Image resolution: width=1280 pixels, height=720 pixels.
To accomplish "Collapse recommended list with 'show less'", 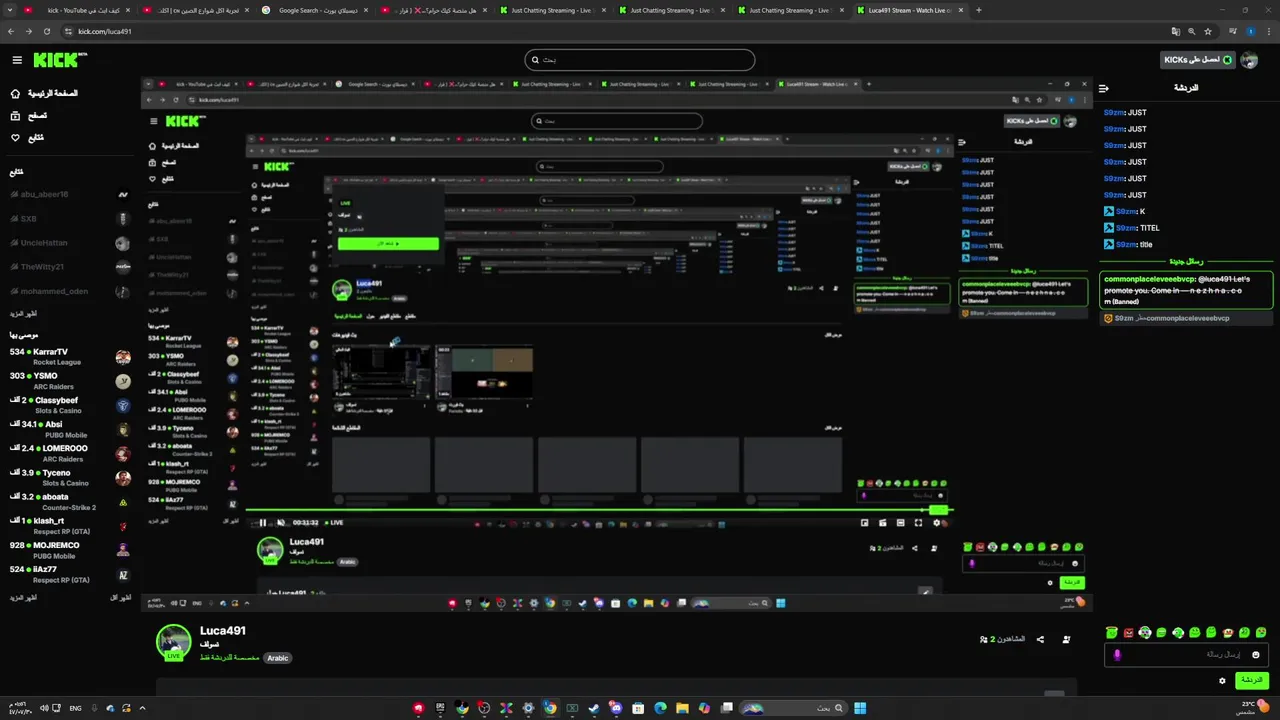I will pos(120,597).
